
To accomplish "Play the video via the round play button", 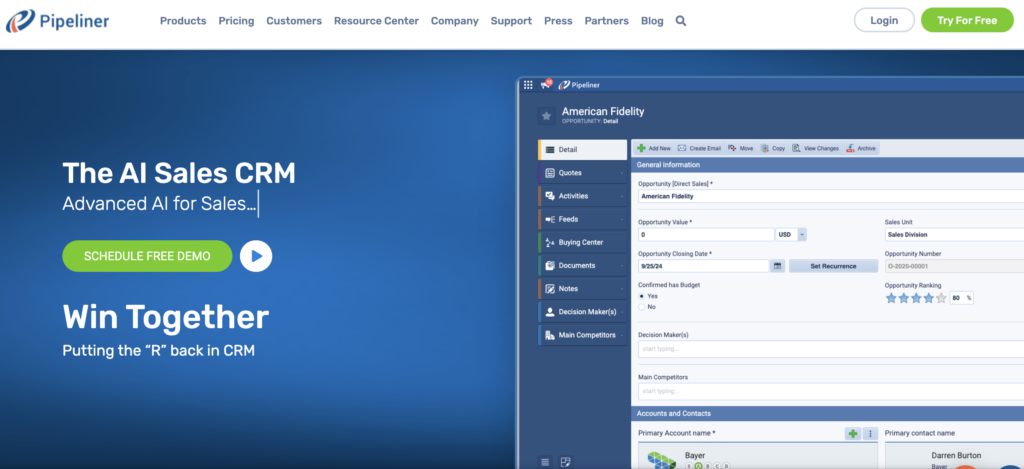I will click(x=256, y=256).
